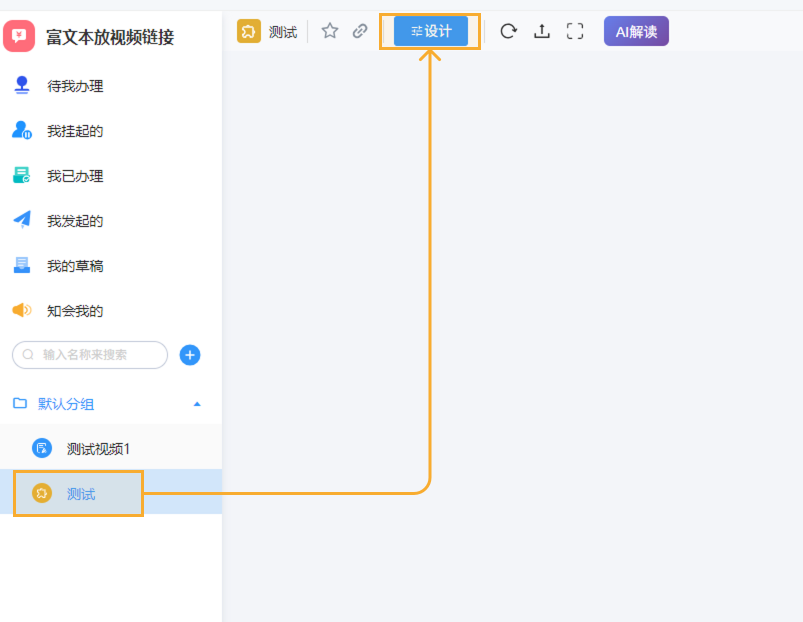This screenshot has height=622, width=803.
Task: Click the AI解读 button
Action: [x=636, y=31]
